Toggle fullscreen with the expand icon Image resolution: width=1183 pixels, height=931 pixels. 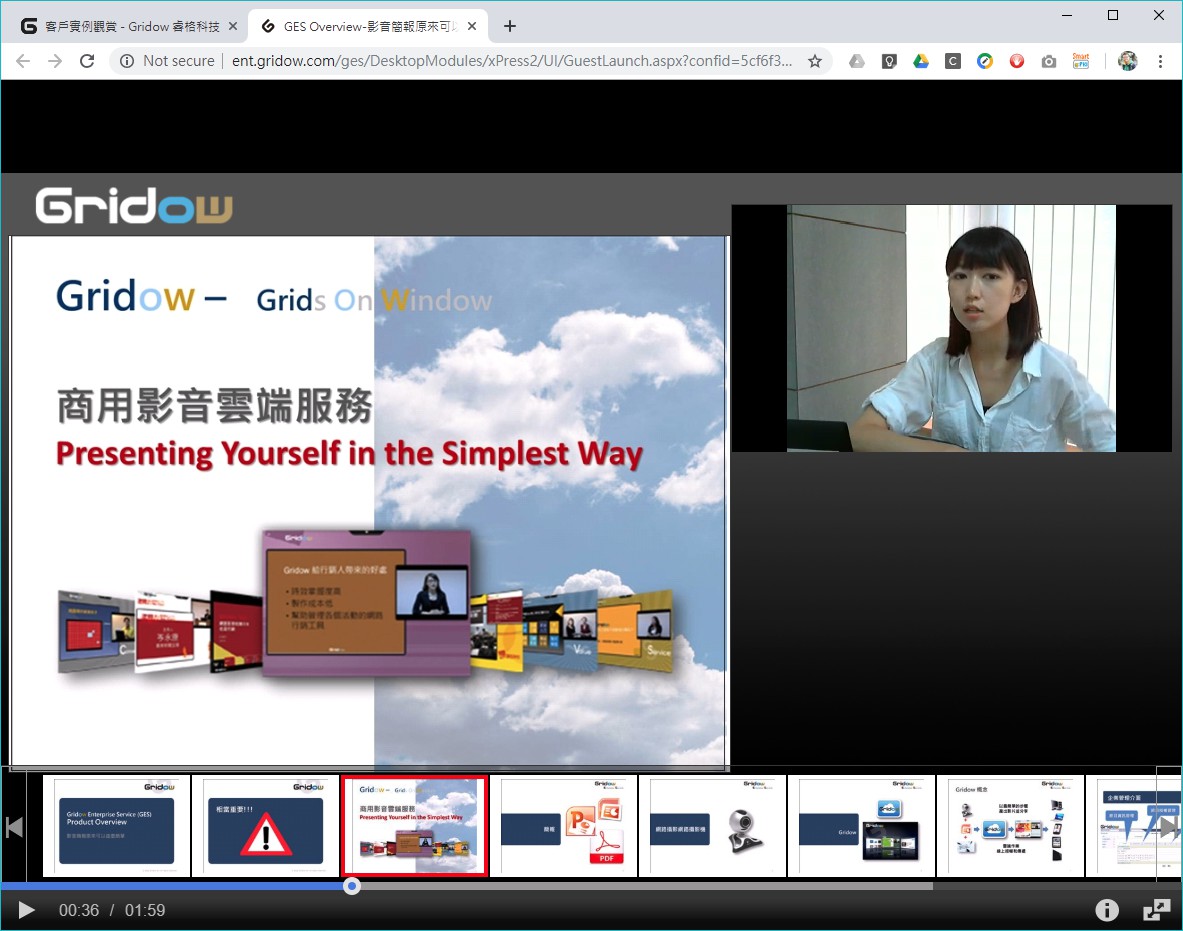tap(1156, 910)
